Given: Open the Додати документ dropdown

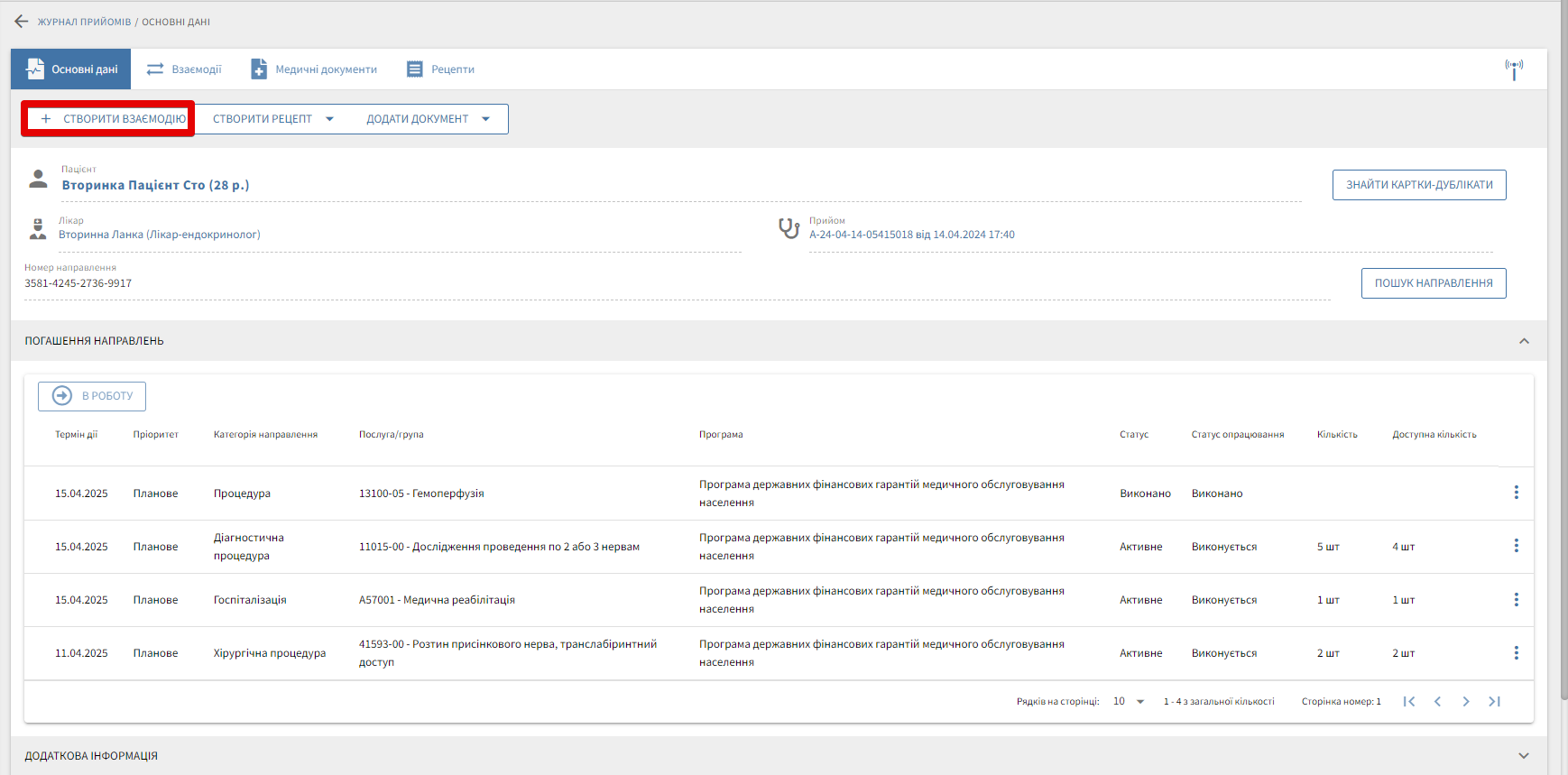Looking at the screenshot, I should tap(428, 119).
